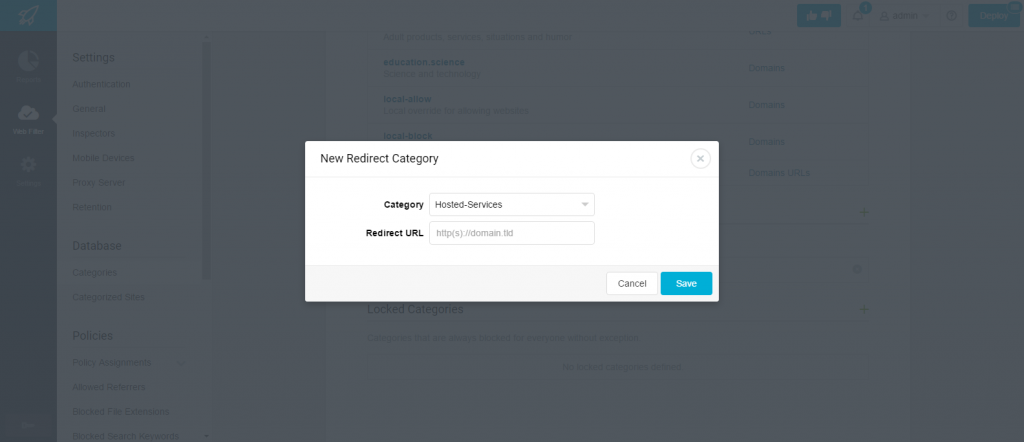The width and height of the screenshot is (1024, 442).
Task: Expand the admin user menu
Action: point(904,16)
